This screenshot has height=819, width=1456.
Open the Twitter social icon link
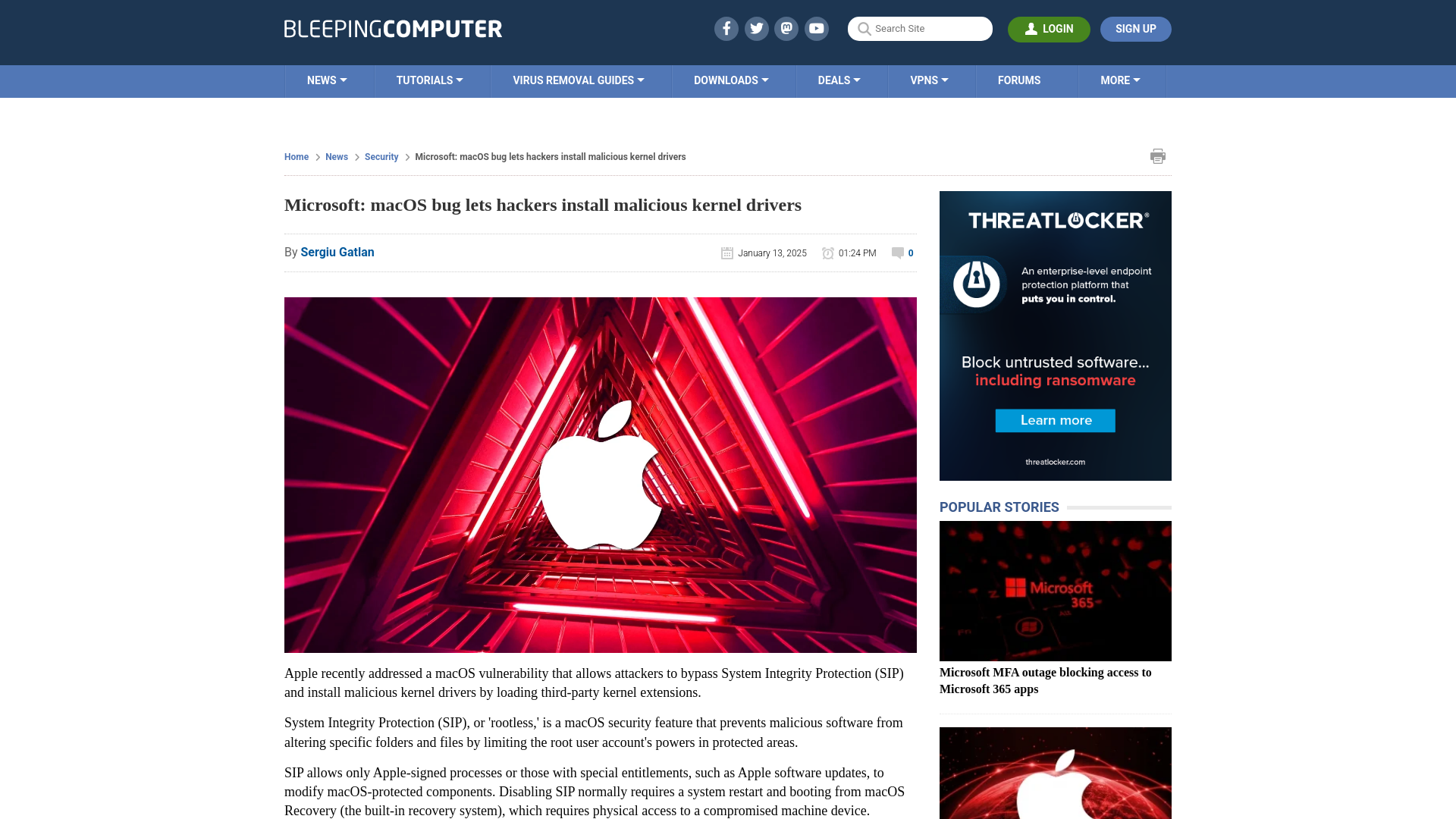coord(756,28)
